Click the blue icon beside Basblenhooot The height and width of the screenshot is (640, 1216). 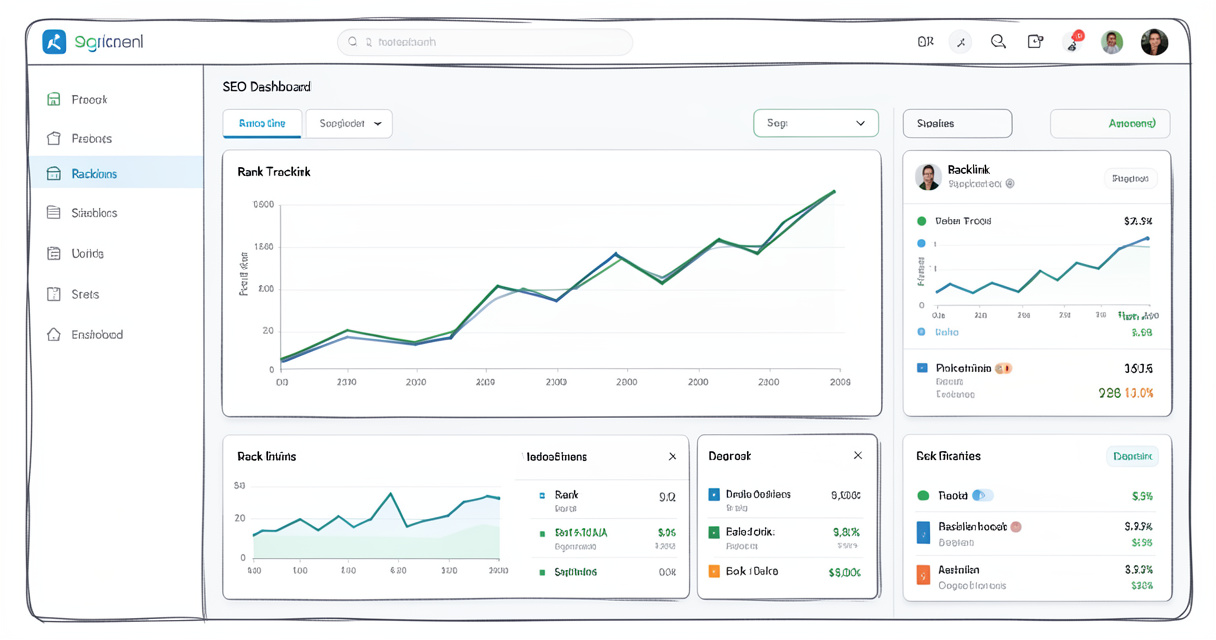point(923,532)
